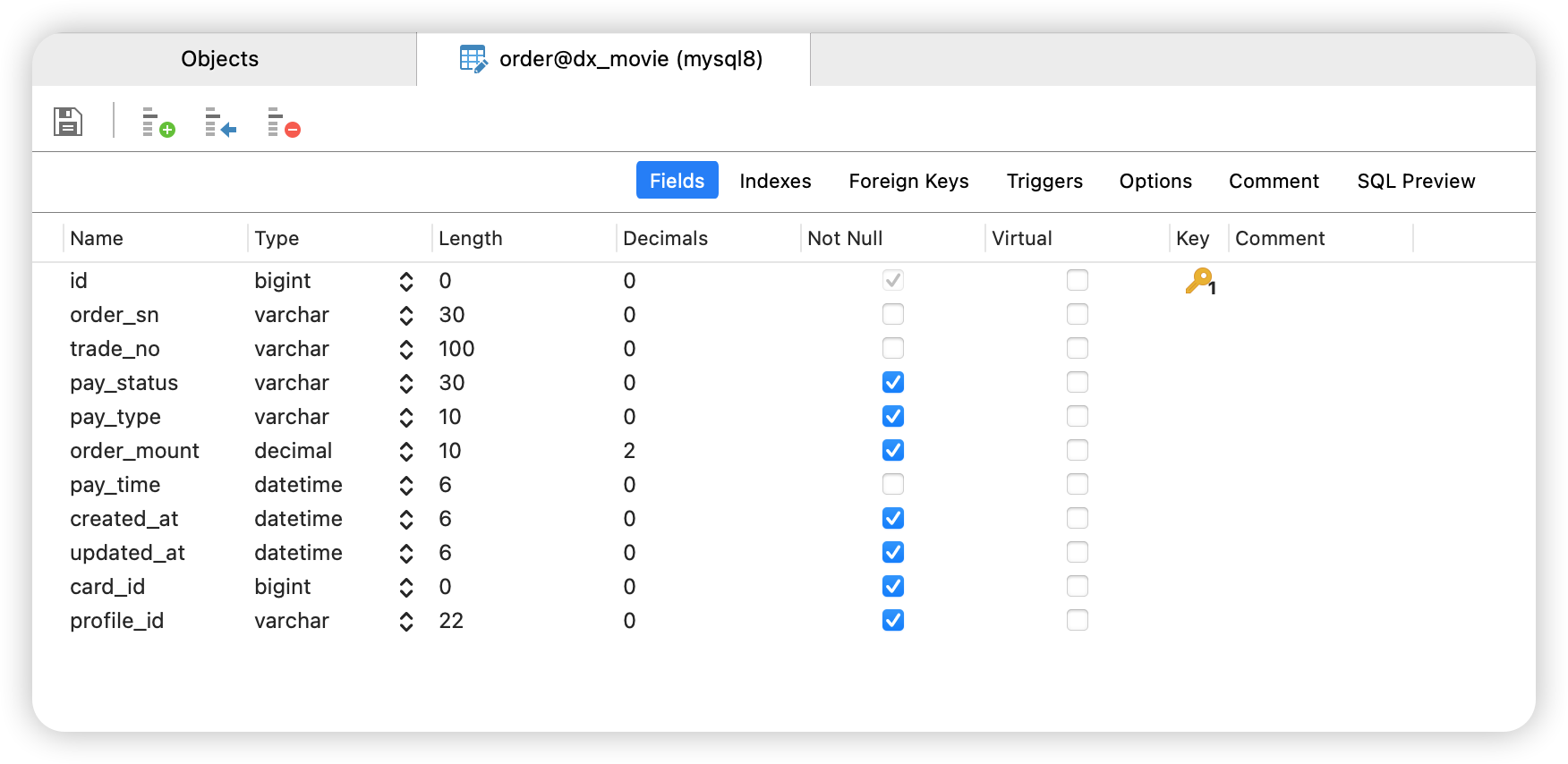
Task: Open the Comment tab
Action: tap(1274, 181)
